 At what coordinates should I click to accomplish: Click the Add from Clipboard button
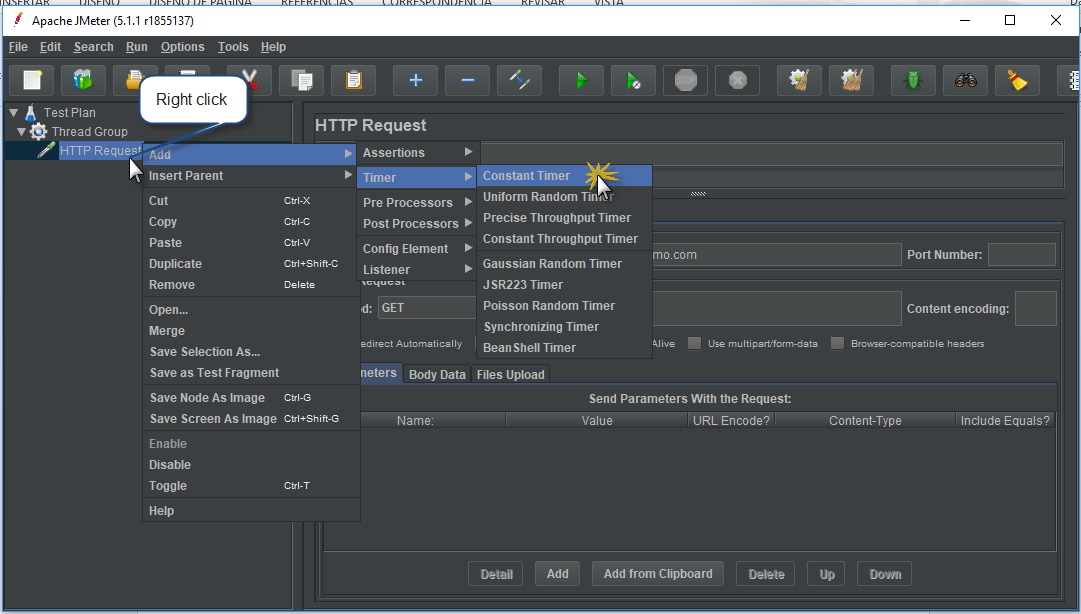click(658, 573)
